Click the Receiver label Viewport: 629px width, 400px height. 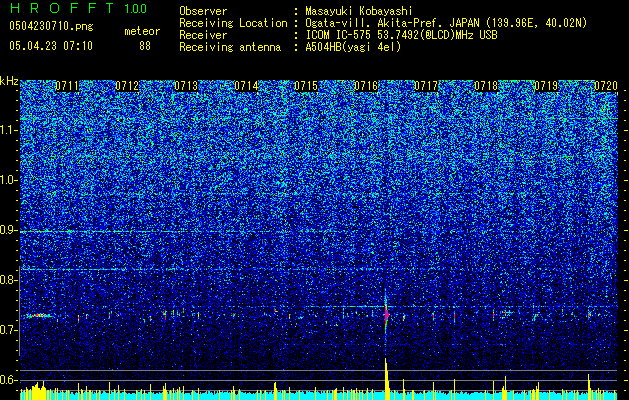click(203, 35)
